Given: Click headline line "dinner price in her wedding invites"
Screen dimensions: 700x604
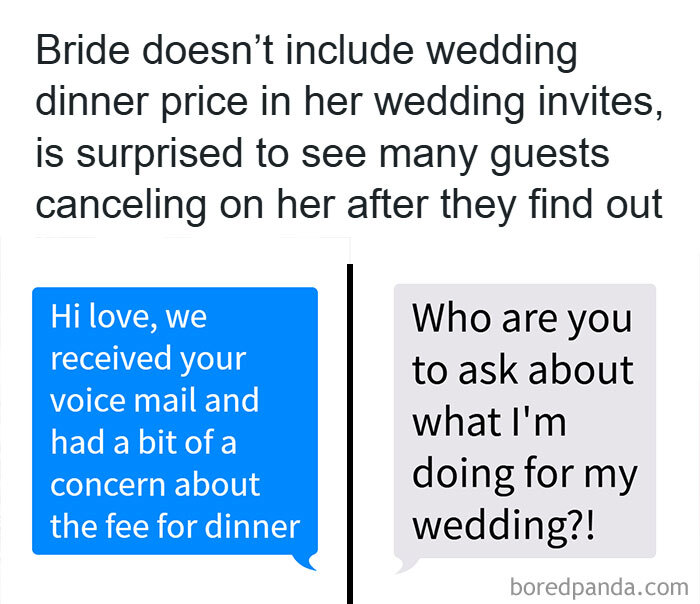Looking at the screenshot, I should click(349, 102).
